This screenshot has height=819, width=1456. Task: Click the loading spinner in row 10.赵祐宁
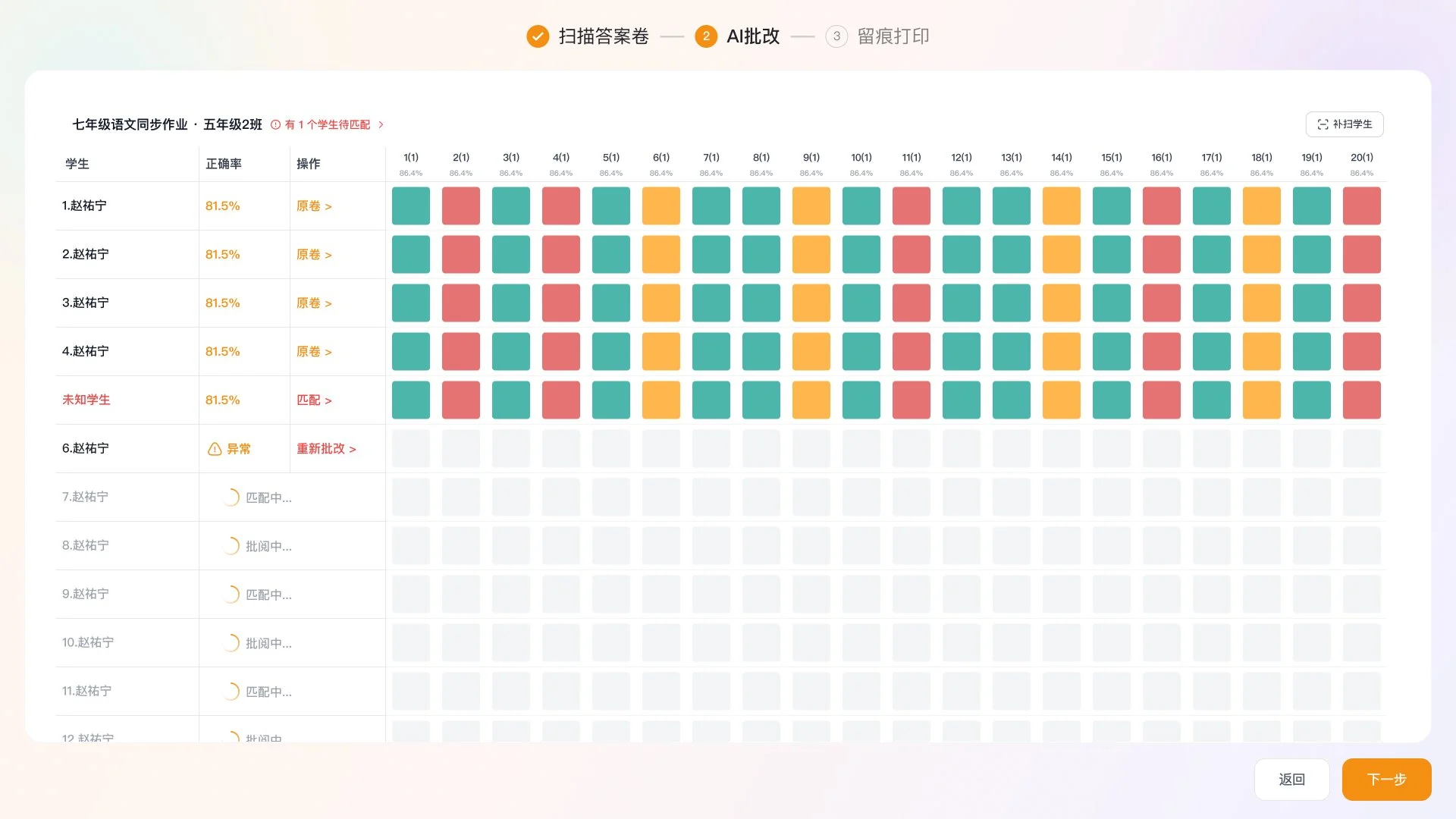(x=230, y=643)
